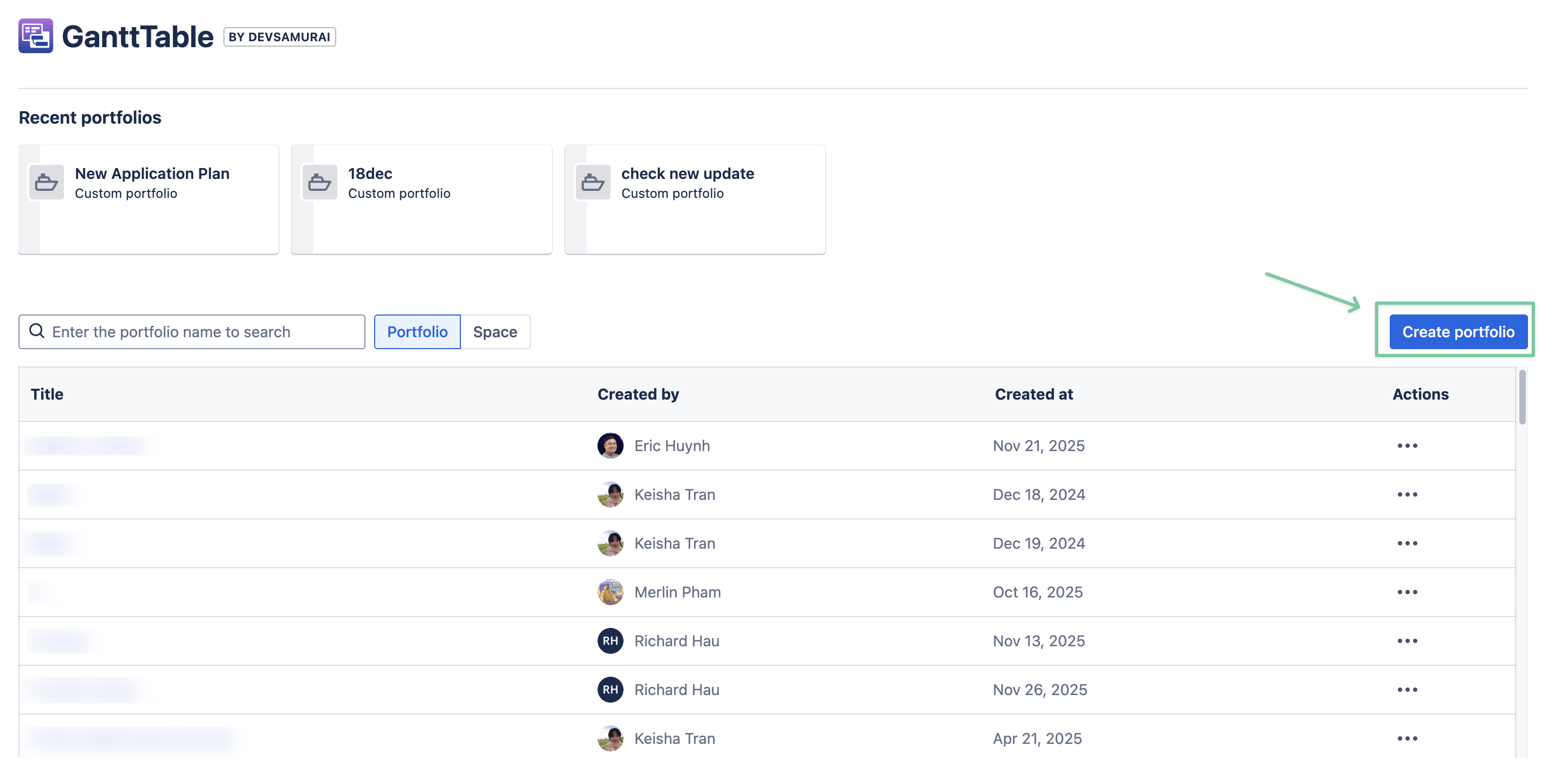Click check new update portfolio icon
The image size is (1541, 784).
pos(592,182)
